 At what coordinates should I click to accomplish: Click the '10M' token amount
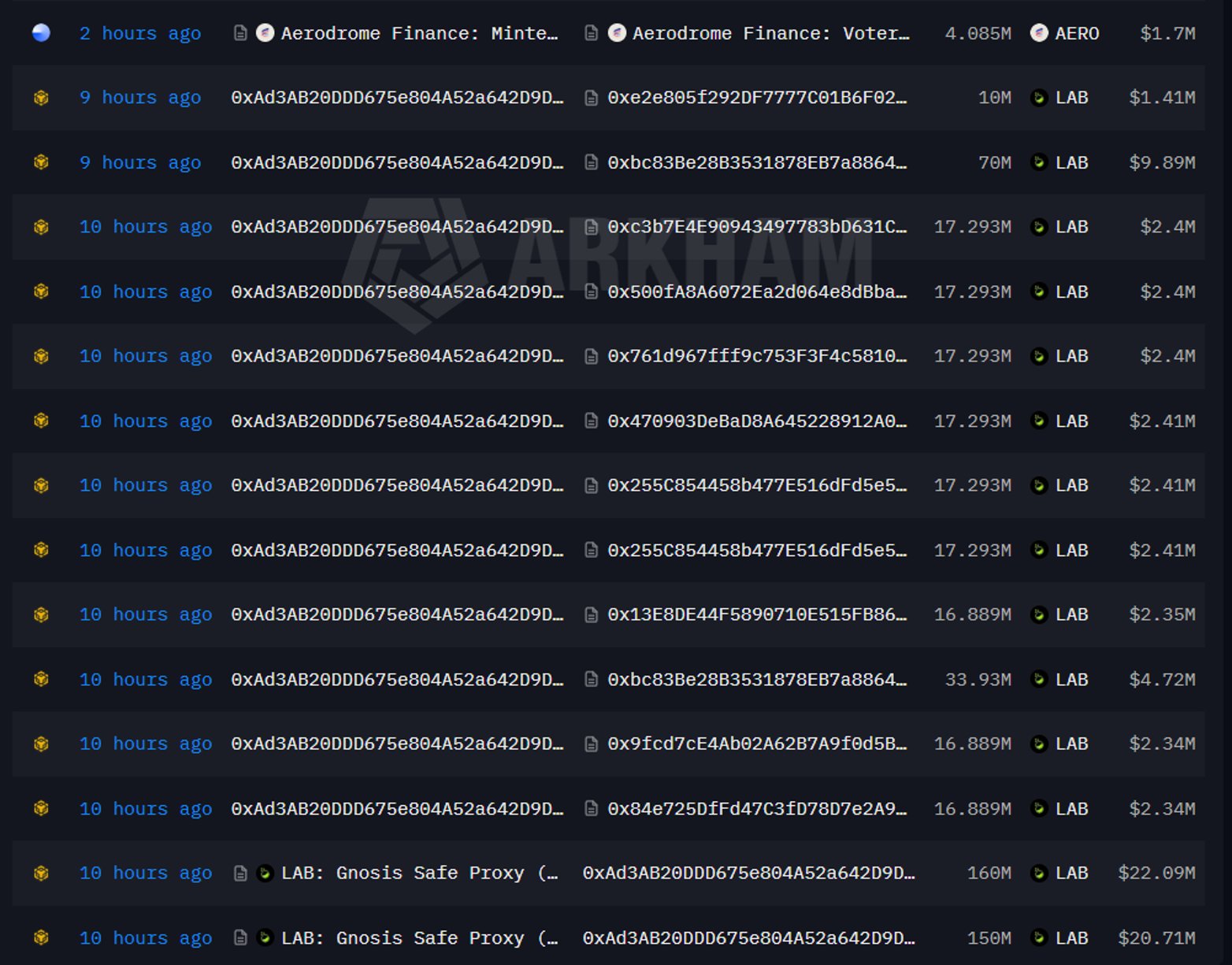994,98
